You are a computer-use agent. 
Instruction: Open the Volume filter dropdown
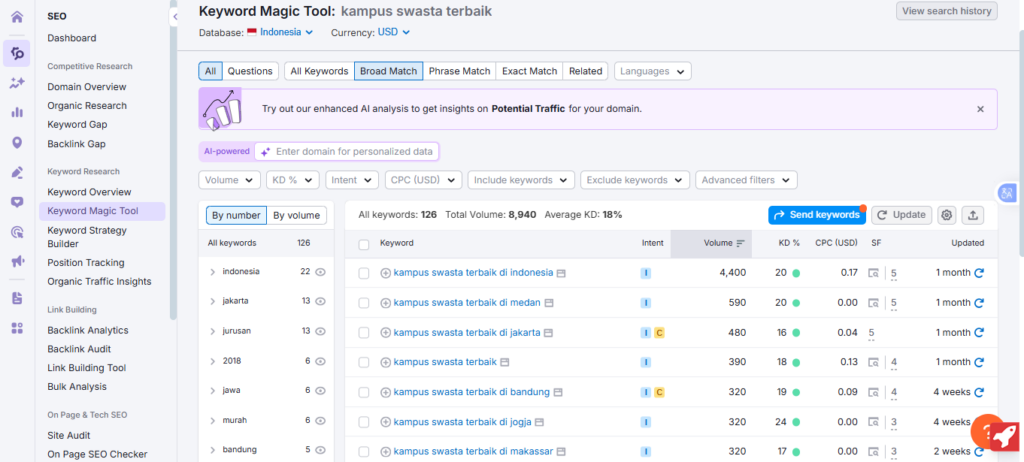point(229,180)
